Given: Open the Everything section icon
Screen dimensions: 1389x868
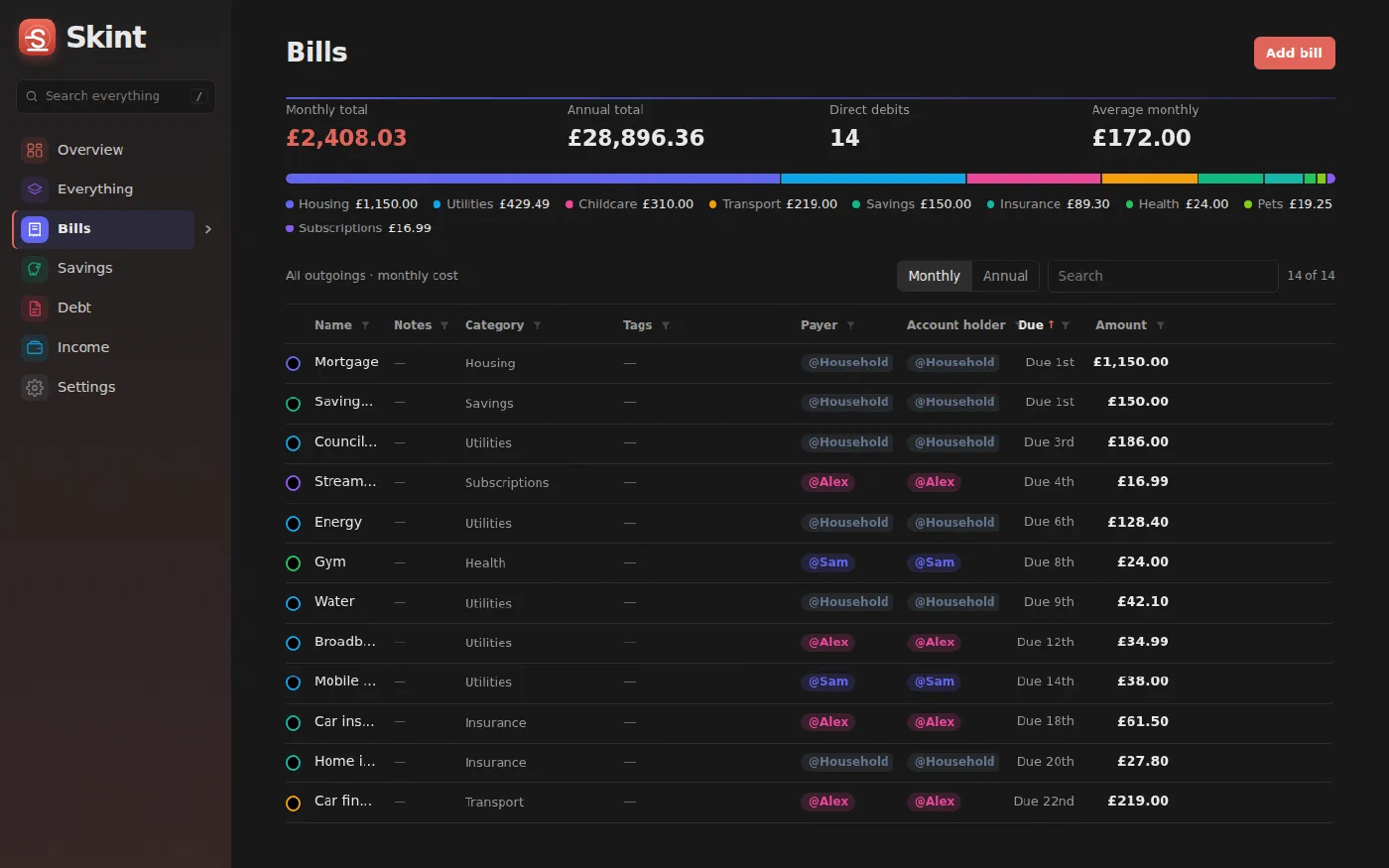Looking at the screenshot, I should [x=35, y=188].
